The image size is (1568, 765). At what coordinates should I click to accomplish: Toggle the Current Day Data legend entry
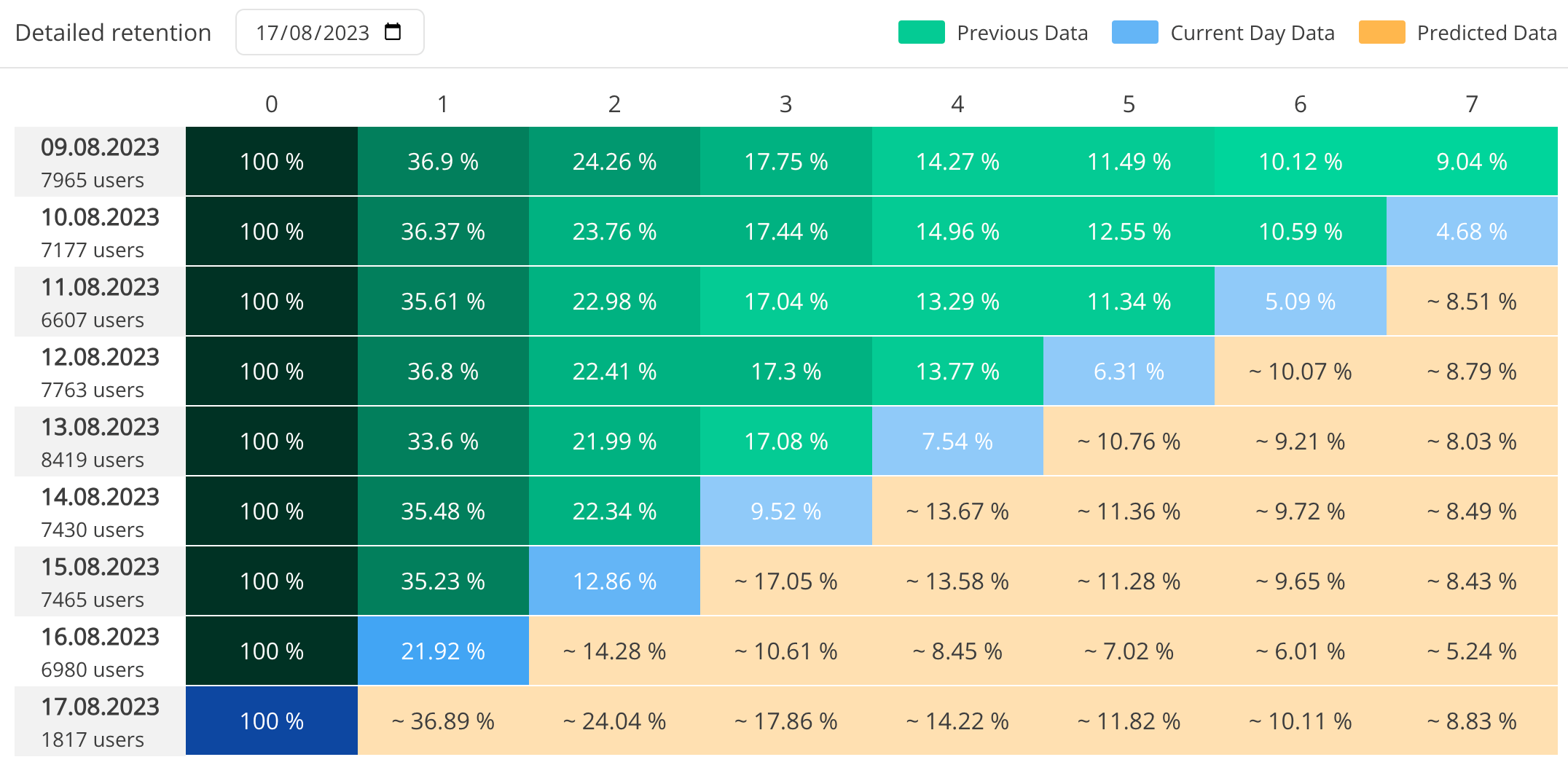point(1253,32)
